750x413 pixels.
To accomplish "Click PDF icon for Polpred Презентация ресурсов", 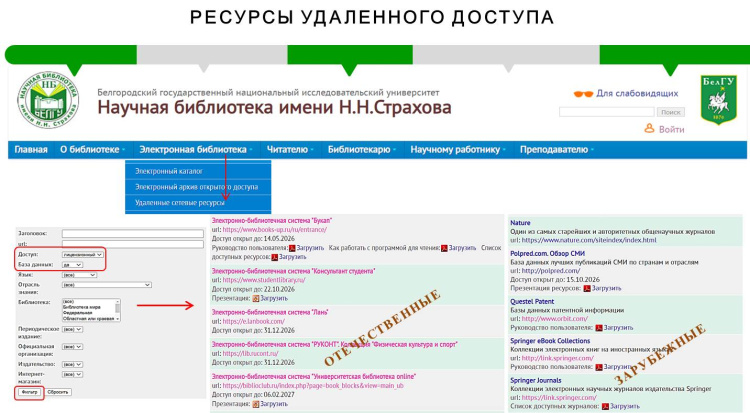I will point(587,289).
